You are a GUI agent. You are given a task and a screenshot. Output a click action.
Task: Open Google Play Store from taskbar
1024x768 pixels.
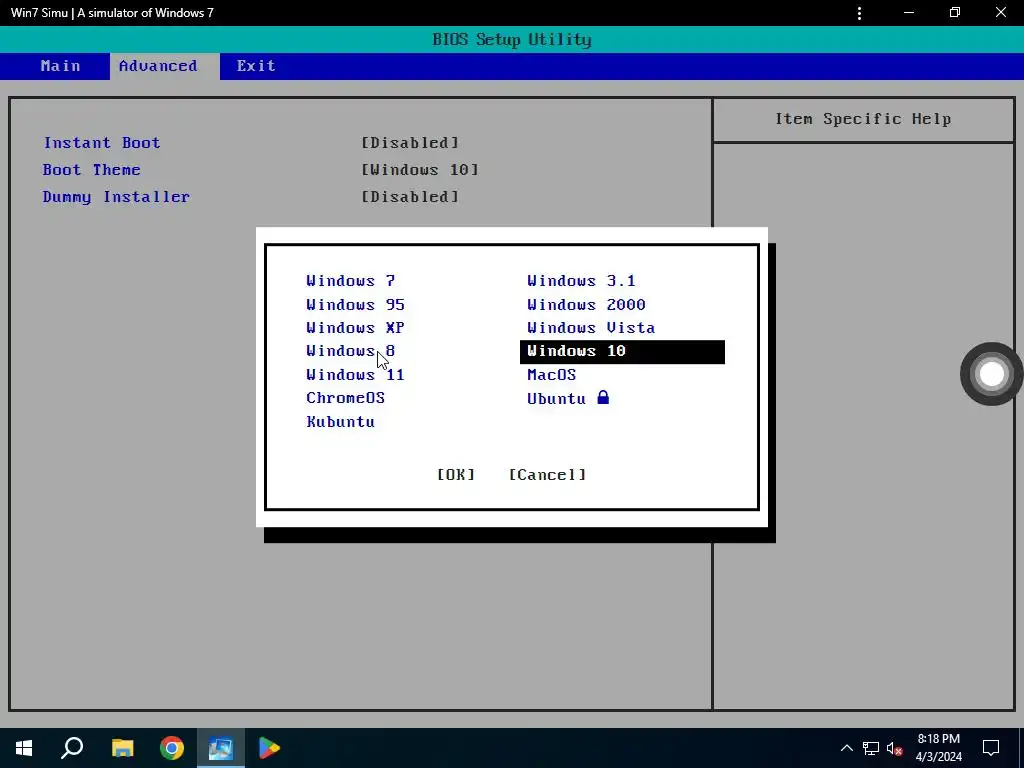click(x=269, y=748)
